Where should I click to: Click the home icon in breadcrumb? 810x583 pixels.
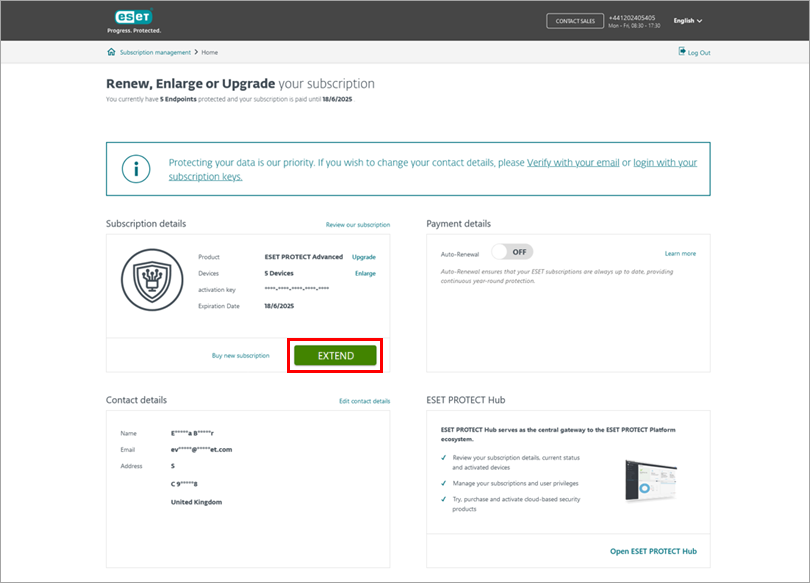tap(111, 52)
